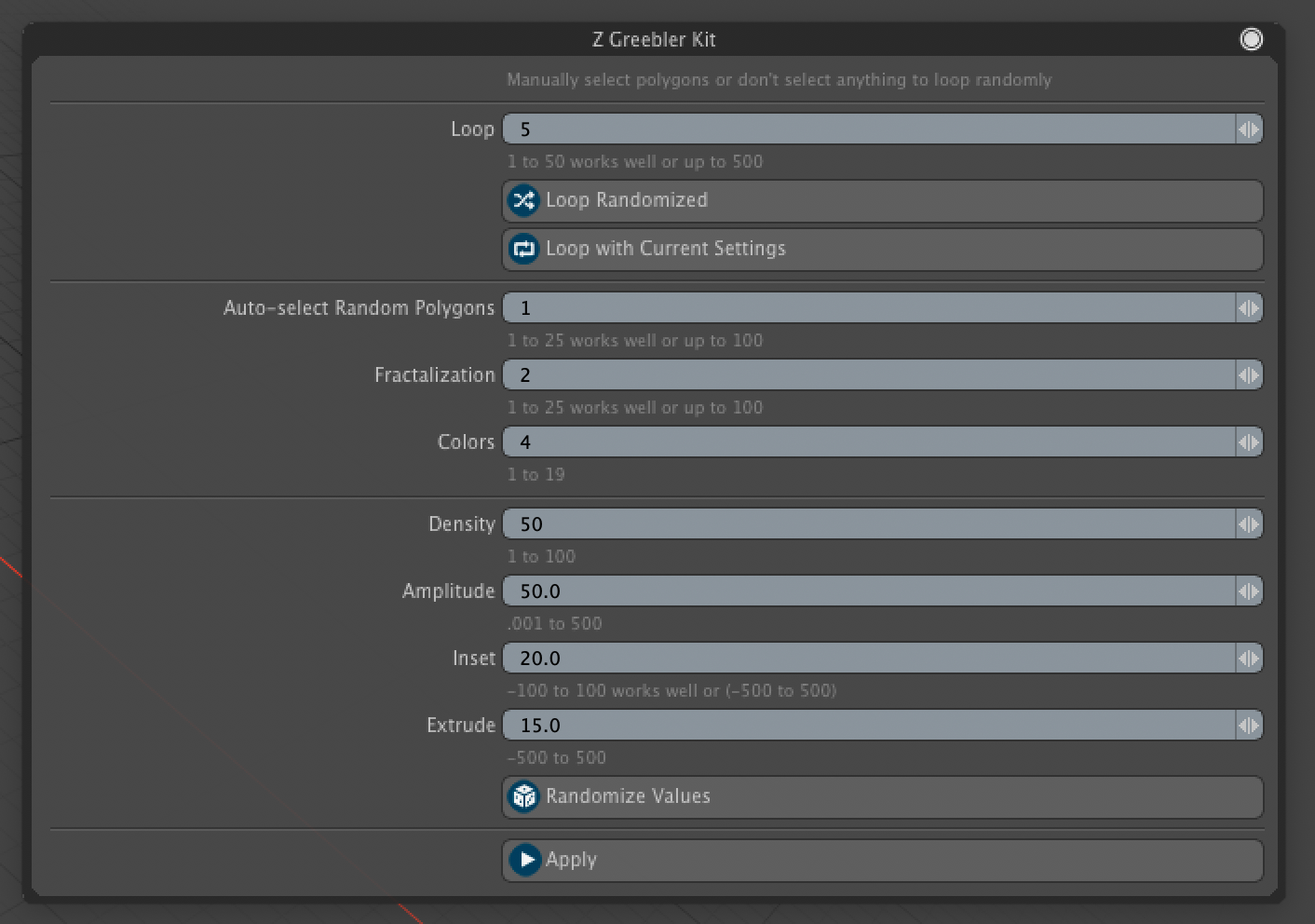Click the Density label

(461, 524)
